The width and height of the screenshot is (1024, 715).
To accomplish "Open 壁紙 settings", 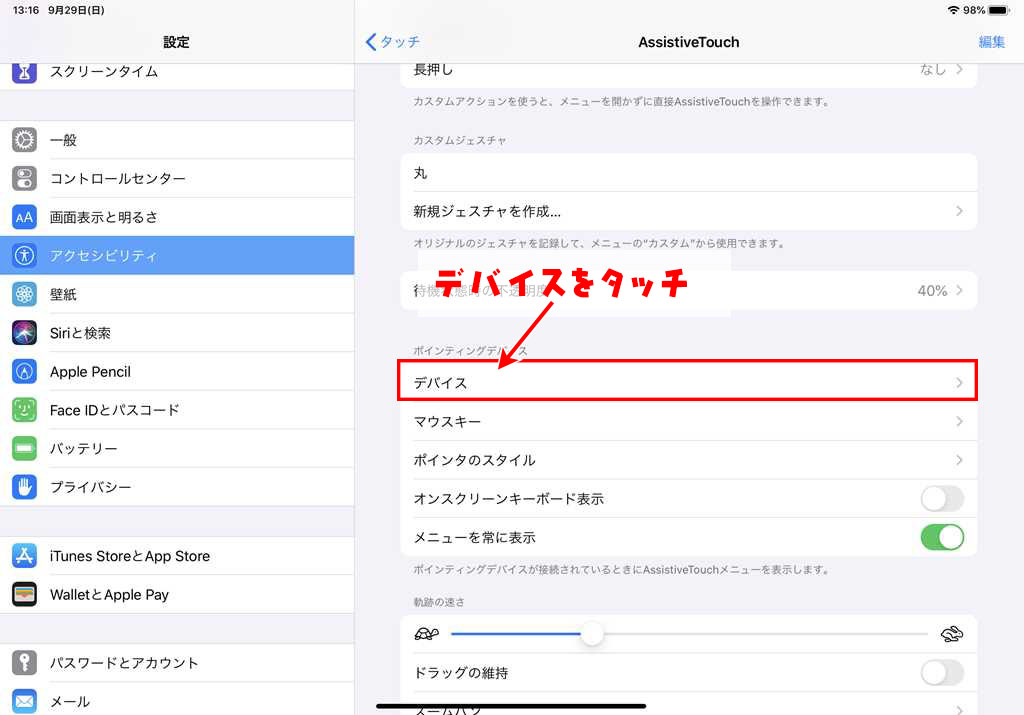I will click(x=177, y=294).
